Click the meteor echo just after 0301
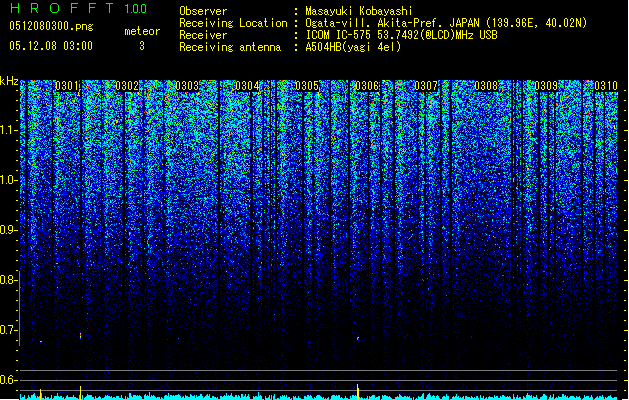The image size is (629, 400). (81, 336)
